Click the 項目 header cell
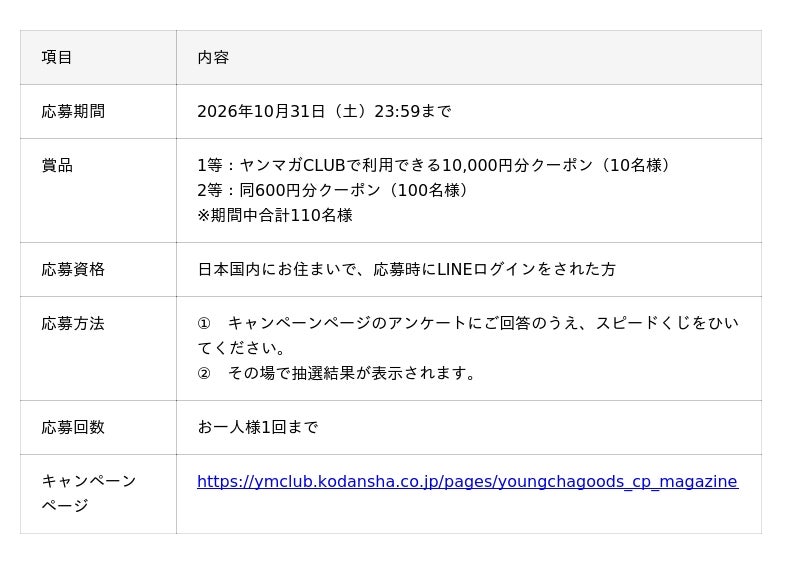 (x=98, y=57)
